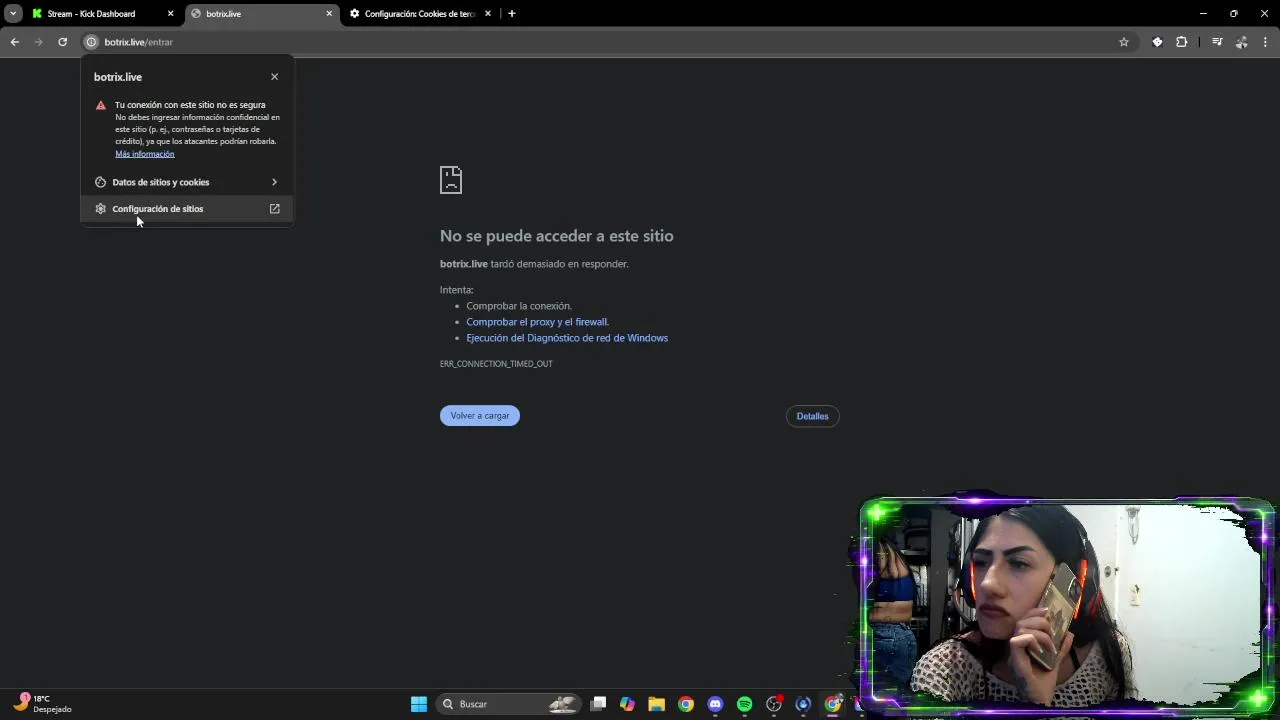Click the Detalles button

(x=812, y=416)
